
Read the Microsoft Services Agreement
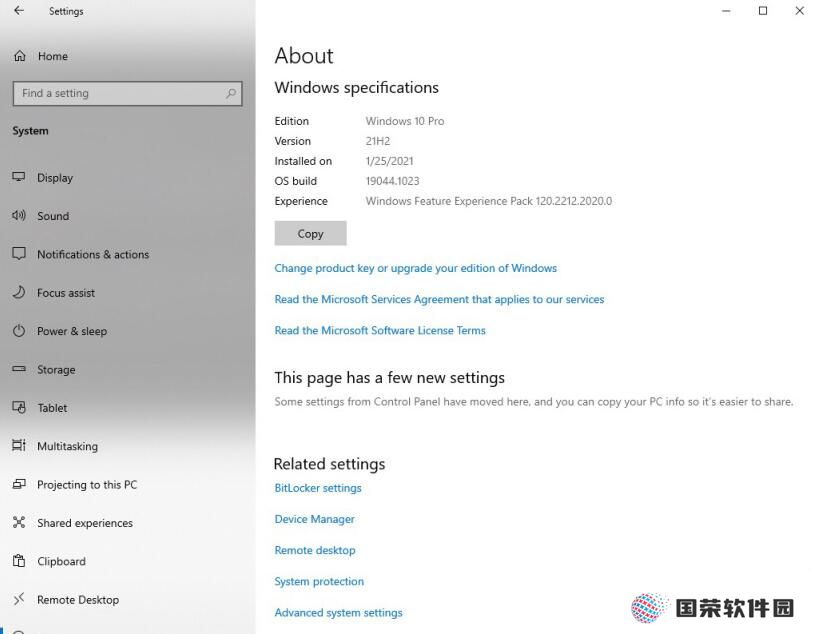click(439, 299)
